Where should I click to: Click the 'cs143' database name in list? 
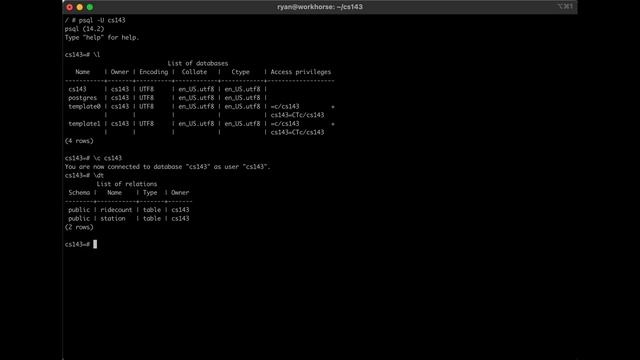[x=77, y=89]
